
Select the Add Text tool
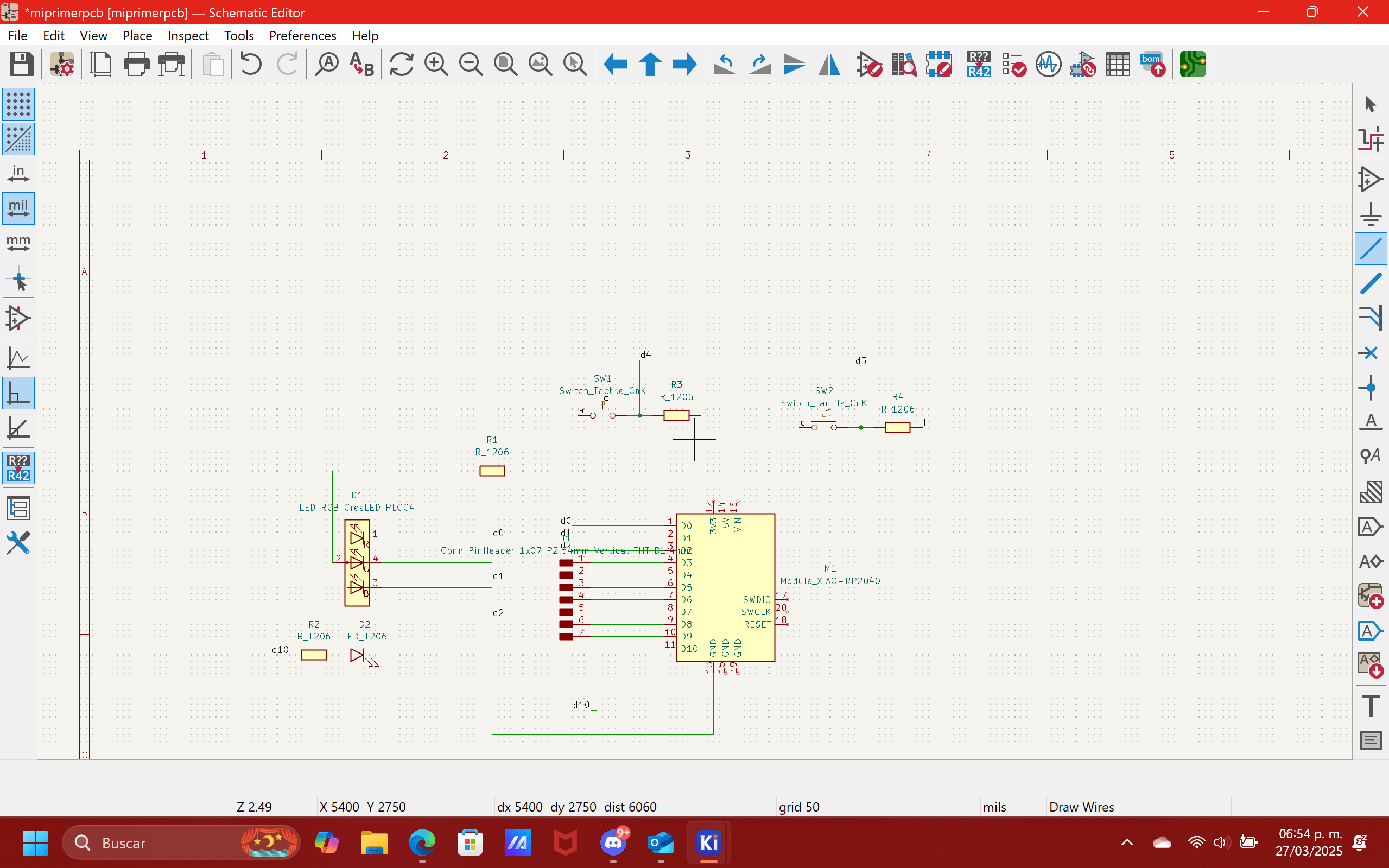pyautogui.click(x=1371, y=706)
